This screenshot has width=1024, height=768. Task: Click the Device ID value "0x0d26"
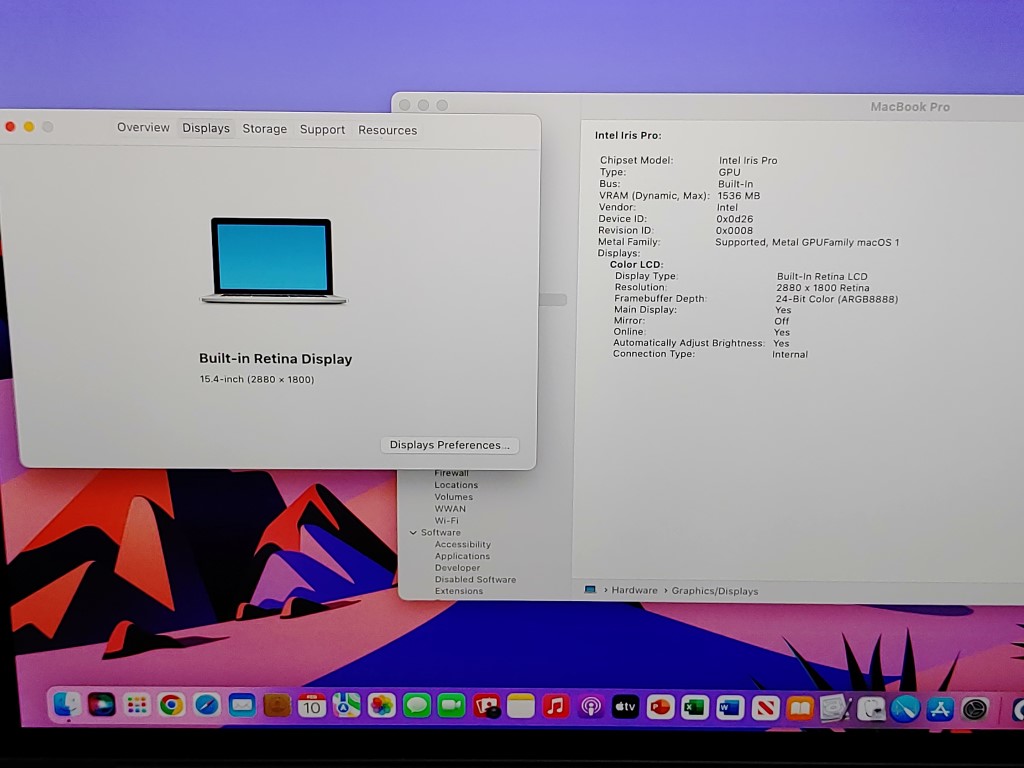click(735, 219)
